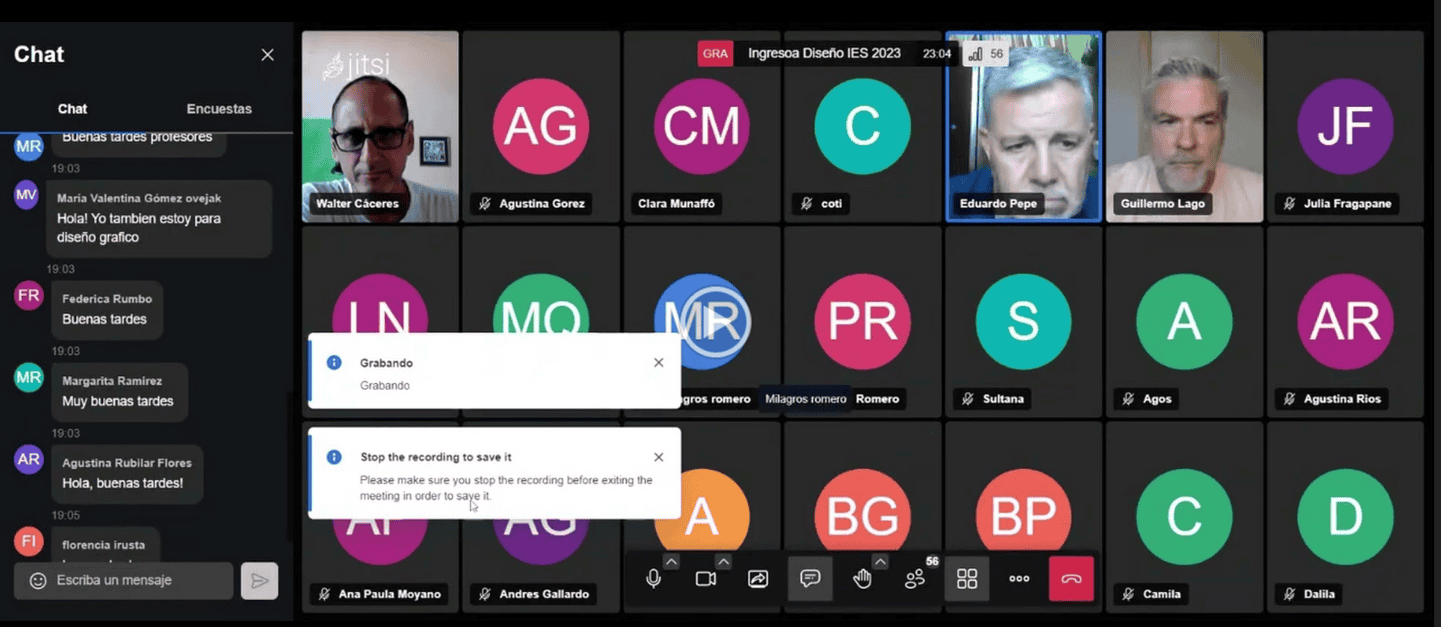Open connection stats indicator next to timer
Image resolution: width=1441 pixels, height=627 pixels.
pyautogui.click(x=985, y=54)
